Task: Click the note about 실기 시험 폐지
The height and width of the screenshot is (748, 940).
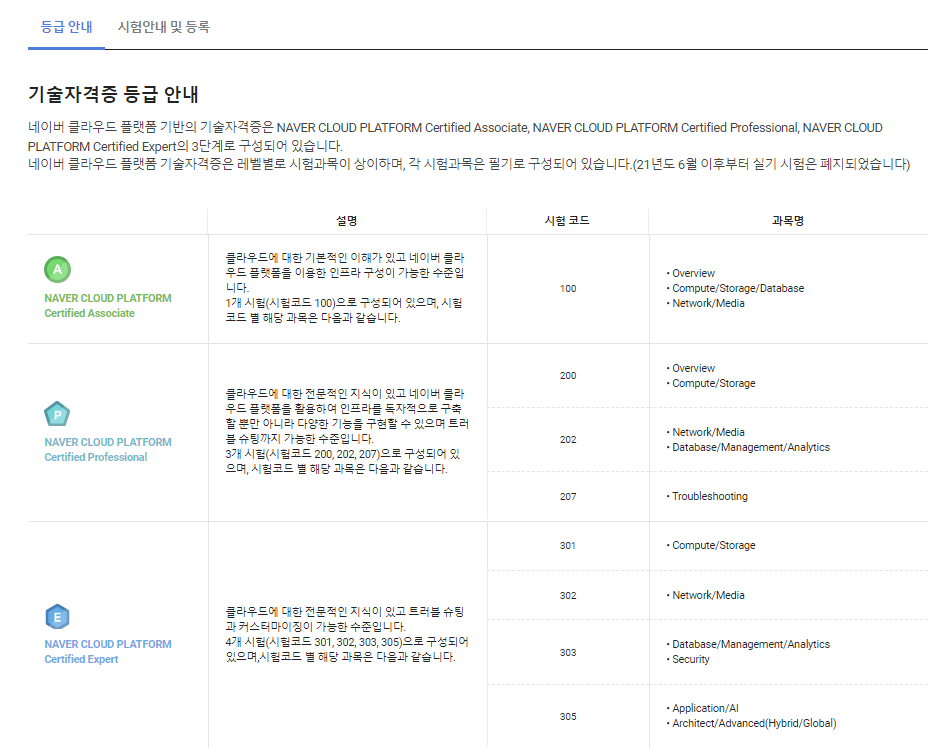Action: click(772, 164)
